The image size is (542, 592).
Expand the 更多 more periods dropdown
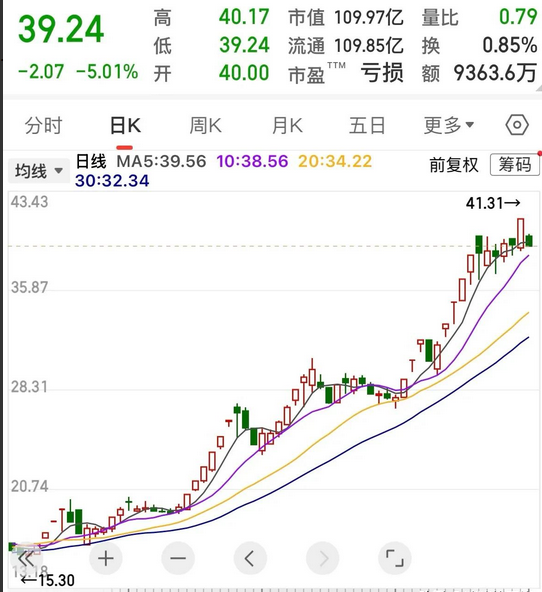pos(448,126)
